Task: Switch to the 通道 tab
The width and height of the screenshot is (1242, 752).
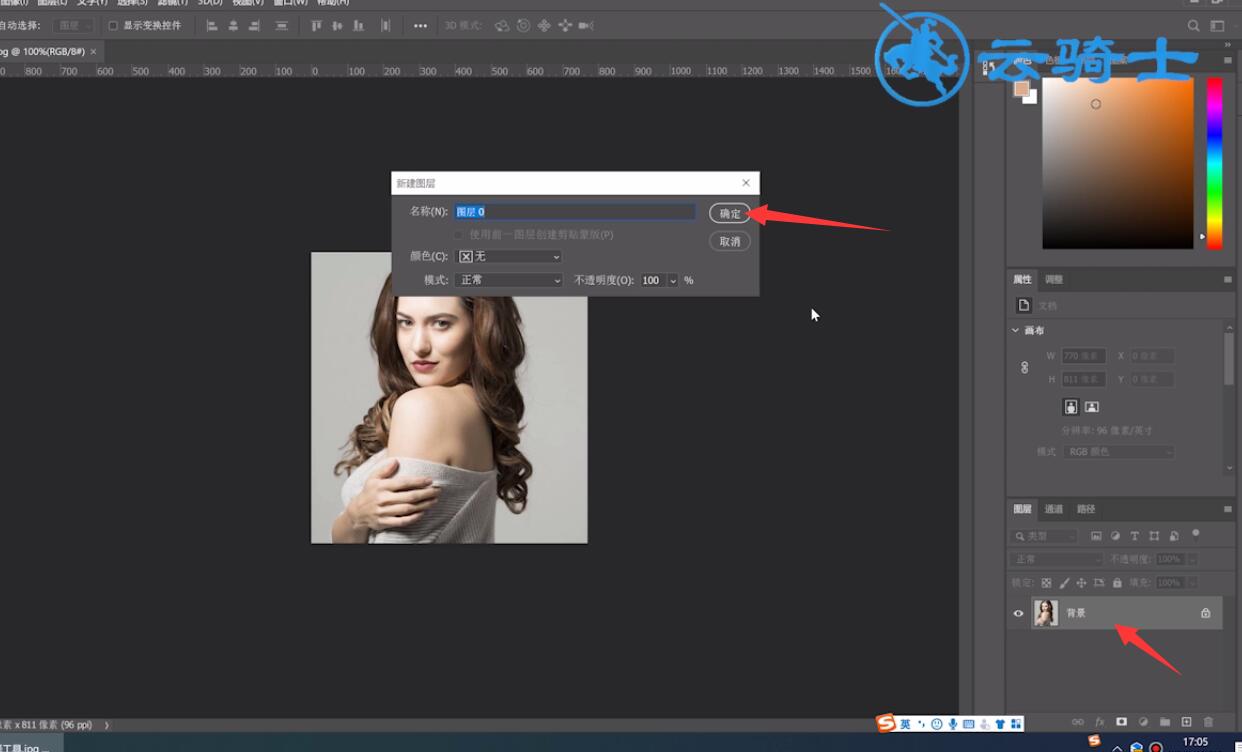Action: click(x=1054, y=509)
